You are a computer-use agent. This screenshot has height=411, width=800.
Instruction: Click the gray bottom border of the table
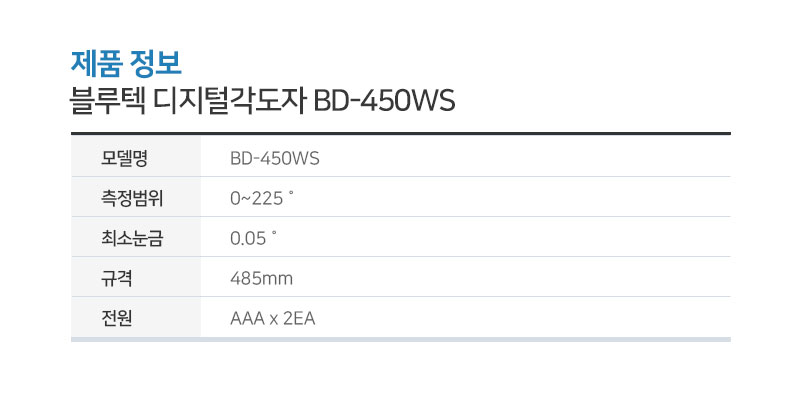(401, 340)
